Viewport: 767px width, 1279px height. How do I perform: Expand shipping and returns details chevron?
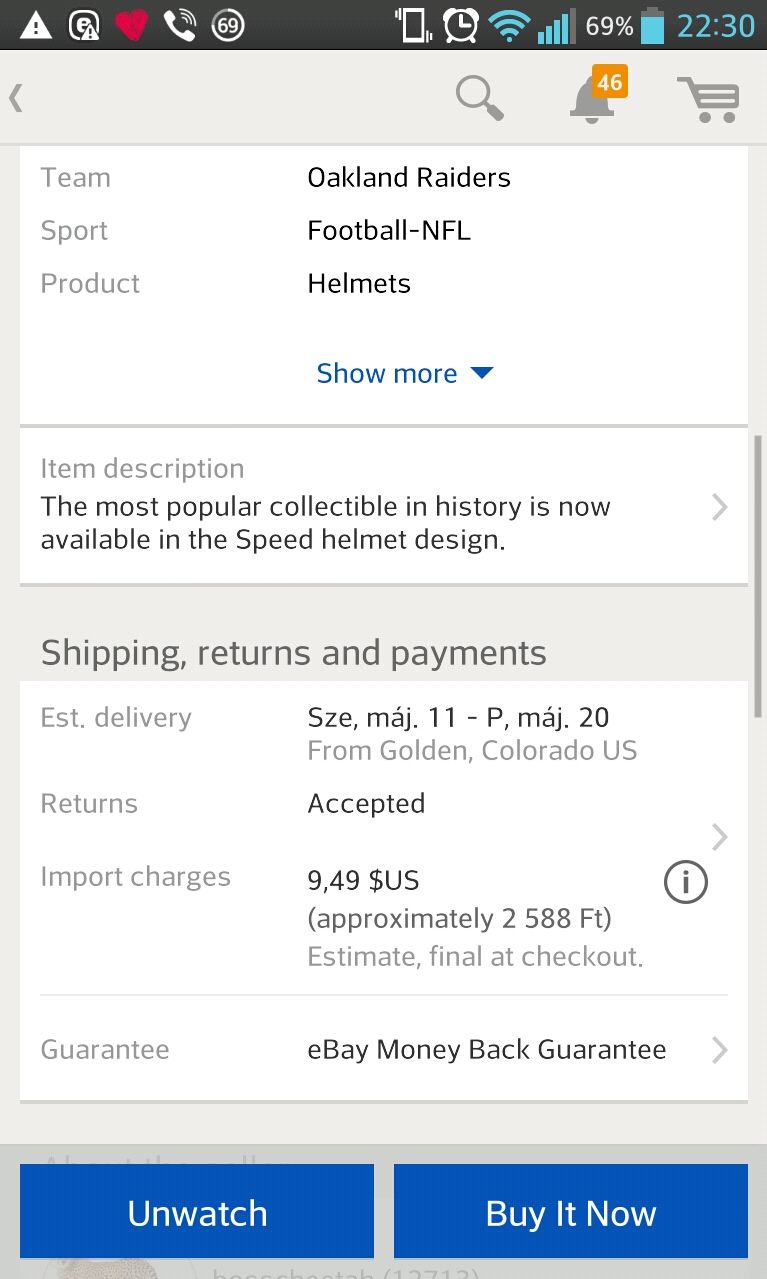point(719,836)
